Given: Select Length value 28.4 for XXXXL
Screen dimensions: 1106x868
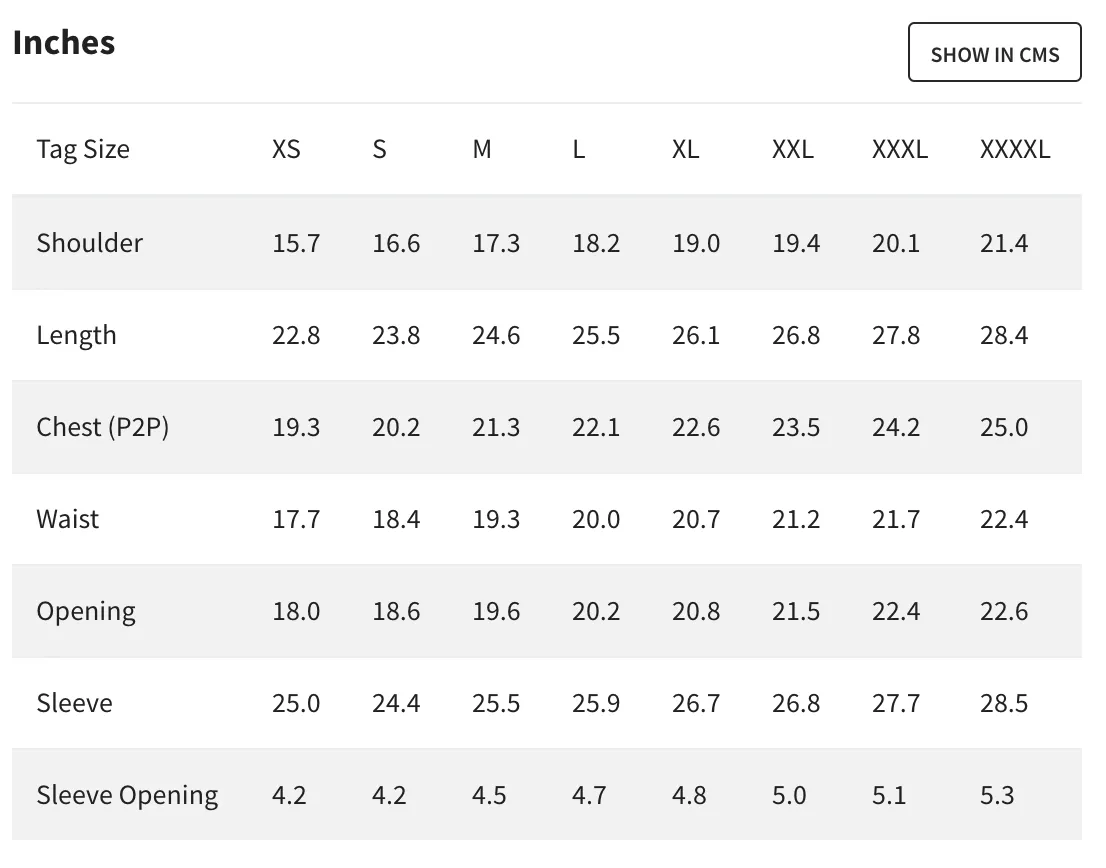Looking at the screenshot, I should (1004, 335).
